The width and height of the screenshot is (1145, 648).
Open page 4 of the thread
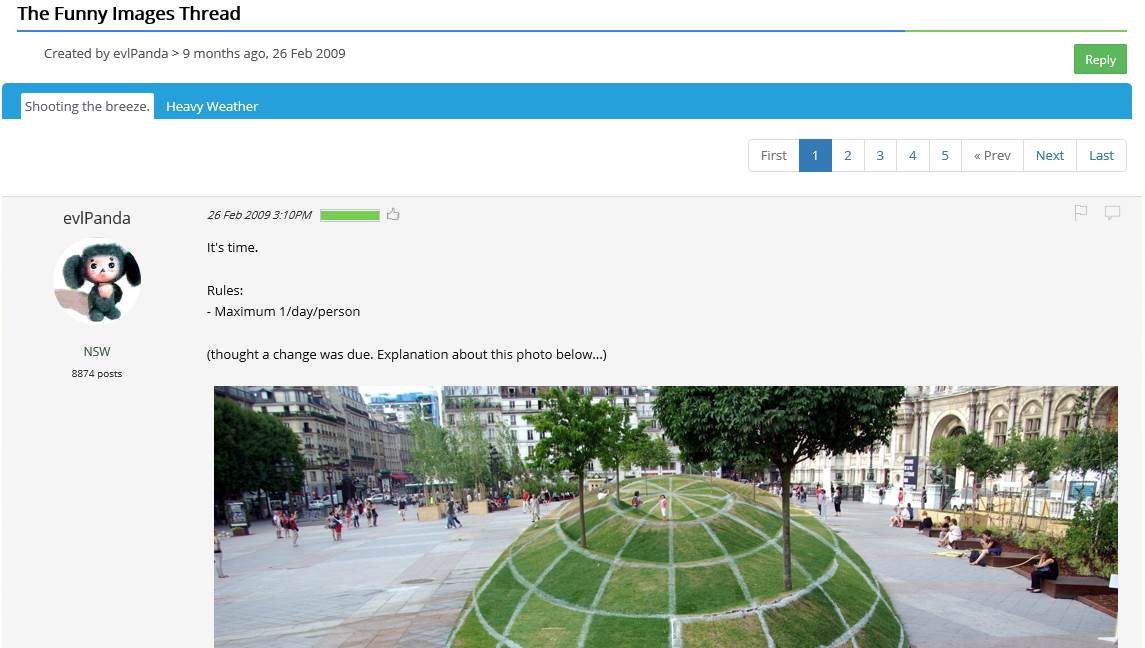[912, 155]
